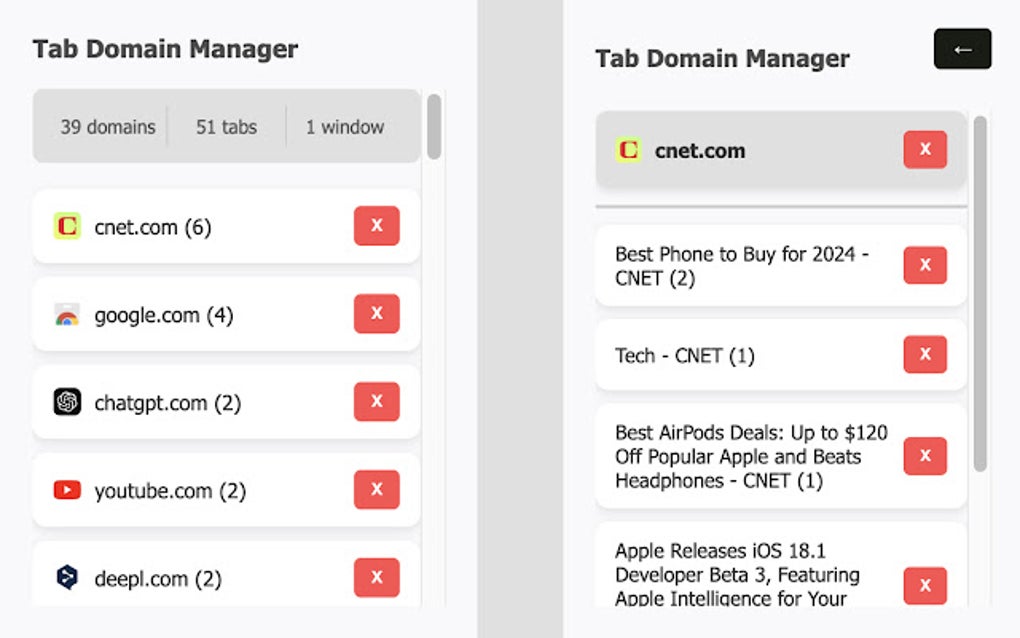Click the CNET favicon in the right panel header
Screen dimensions: 1020x638
[628, 150]
